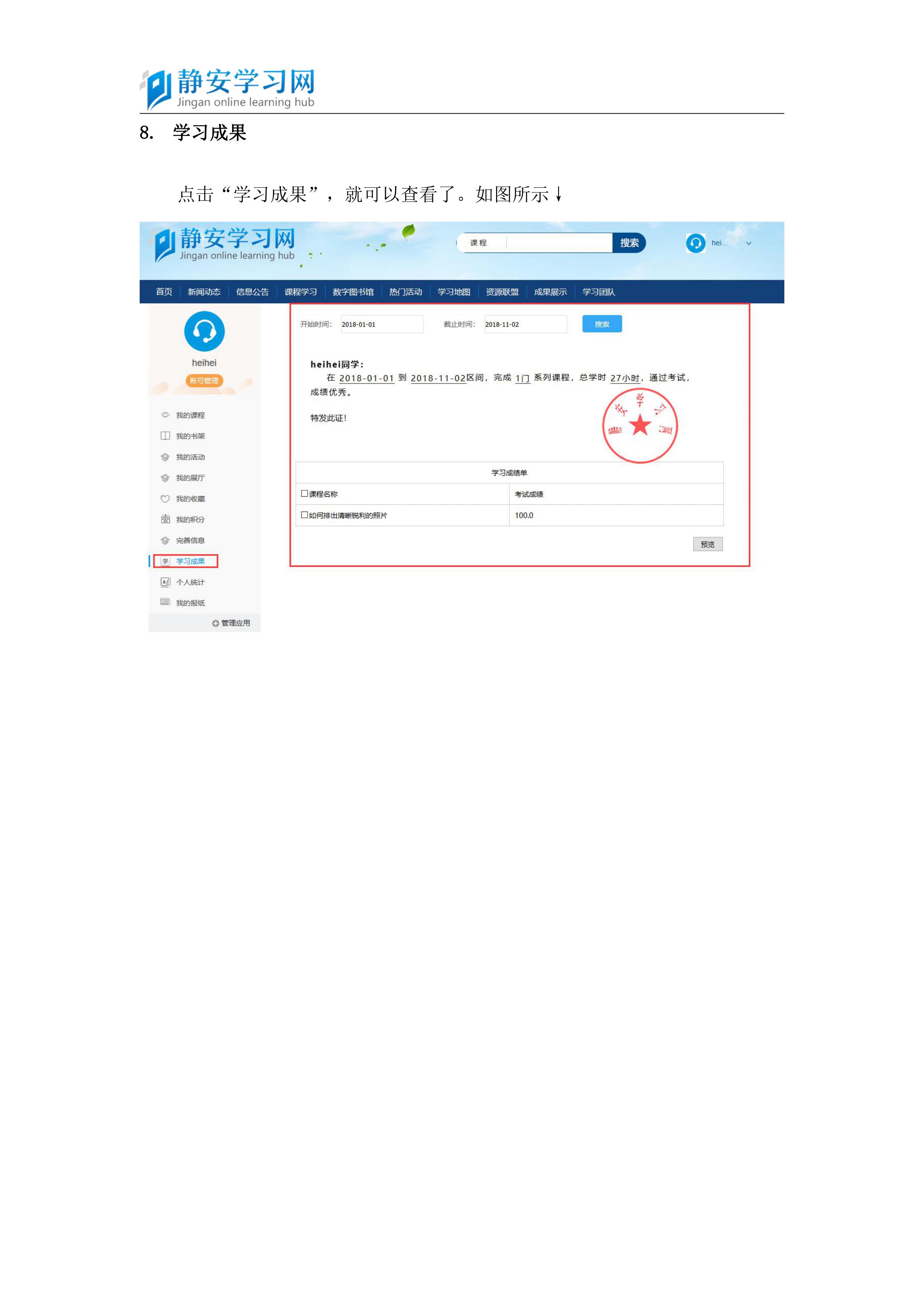Image resolution: width=924 pixels, height=1307 pixels.
Task: Click the orange 账号管理 button
Action: coord(204,381)
